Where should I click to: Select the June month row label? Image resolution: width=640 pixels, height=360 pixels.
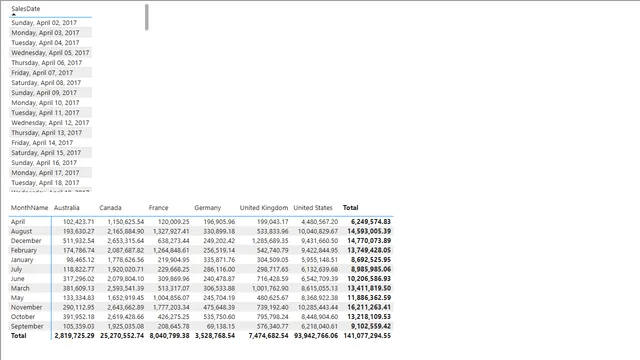click(18, 279)
